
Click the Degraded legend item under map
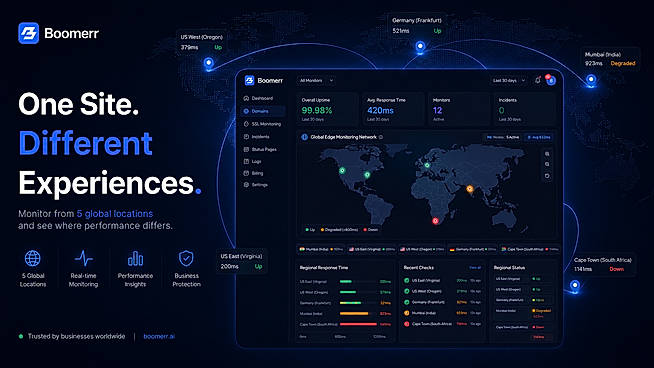click(x=340, y=229)
